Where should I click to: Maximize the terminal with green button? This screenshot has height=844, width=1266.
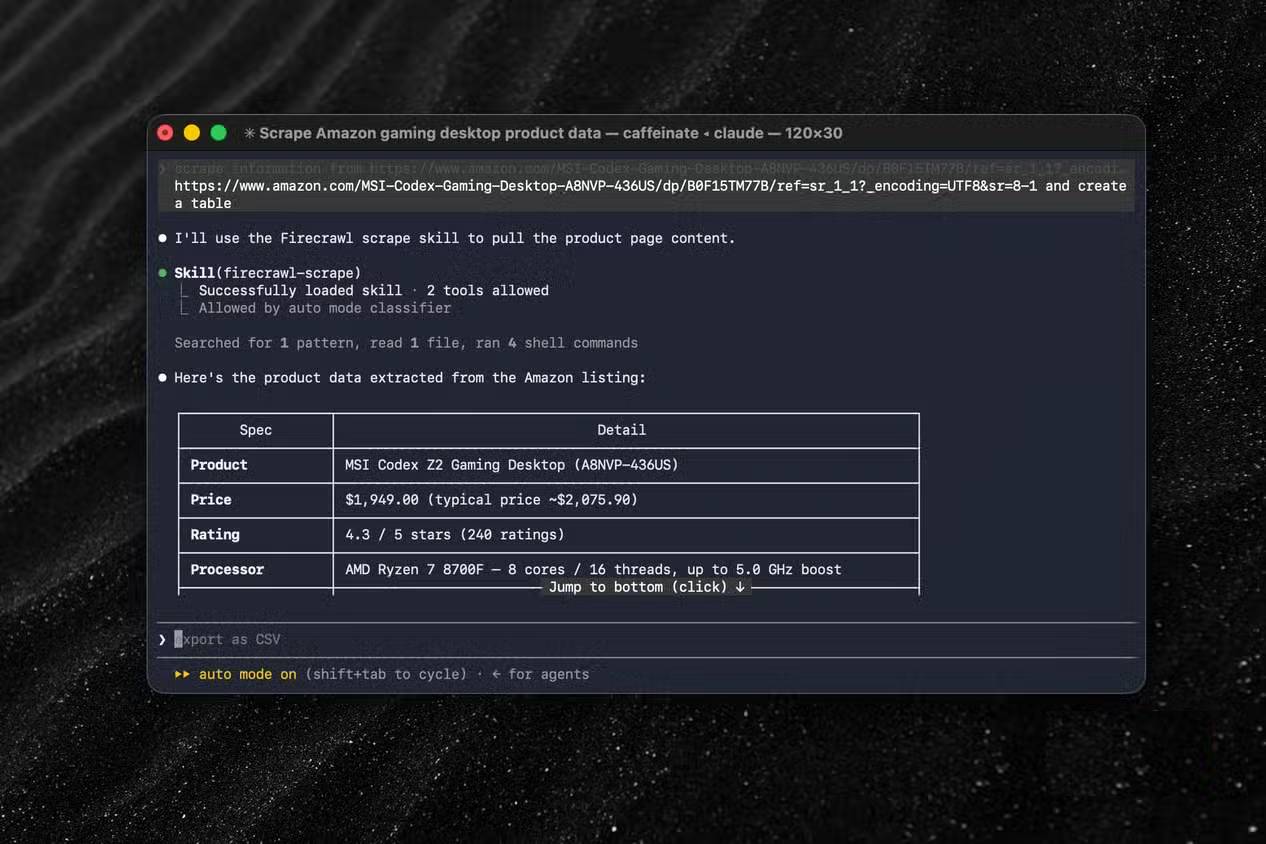(218, 133)
